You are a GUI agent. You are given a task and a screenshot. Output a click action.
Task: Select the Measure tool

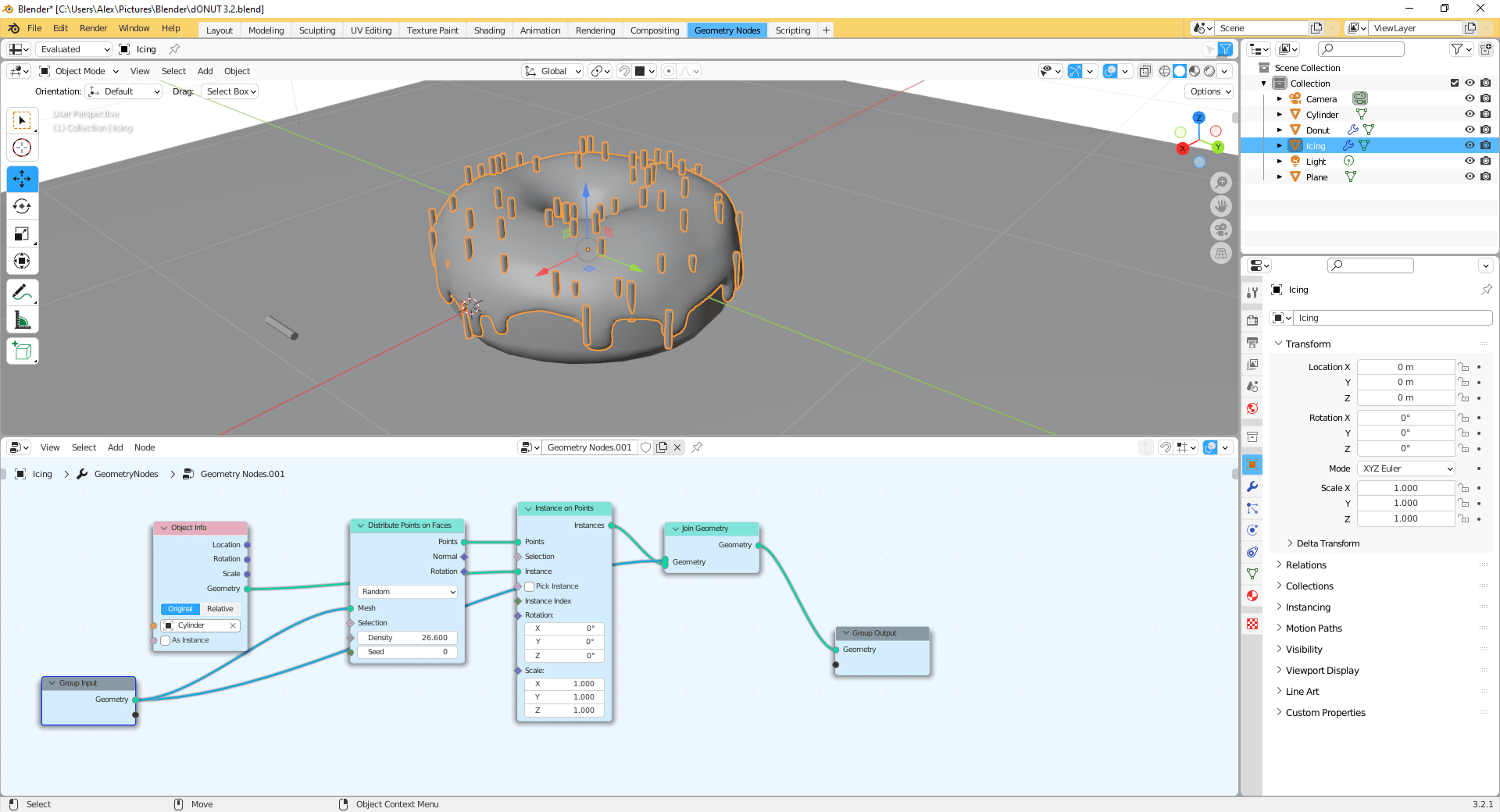coord(22,320)
